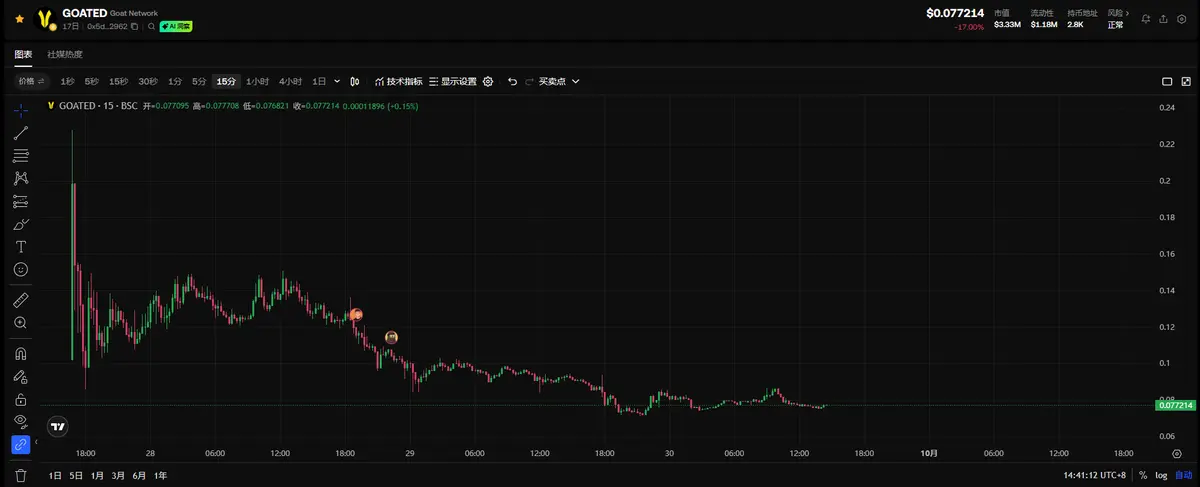Viewport: 1200px width, 487px height.
Task: Toggle the favorite star for GOATED
Action: 19,19
